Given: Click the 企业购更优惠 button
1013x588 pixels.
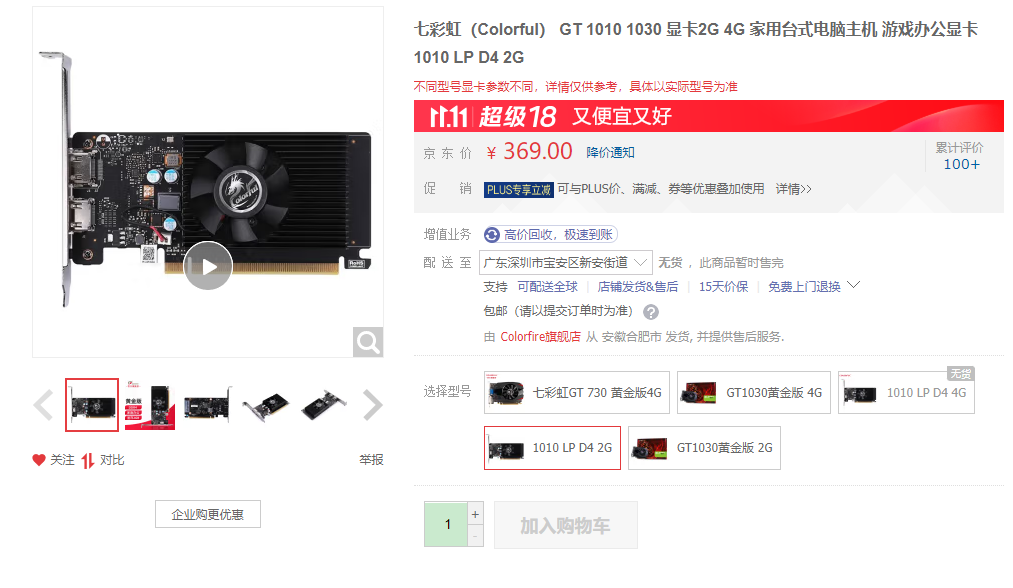Looking at the screenshot, I should [207, 514].
